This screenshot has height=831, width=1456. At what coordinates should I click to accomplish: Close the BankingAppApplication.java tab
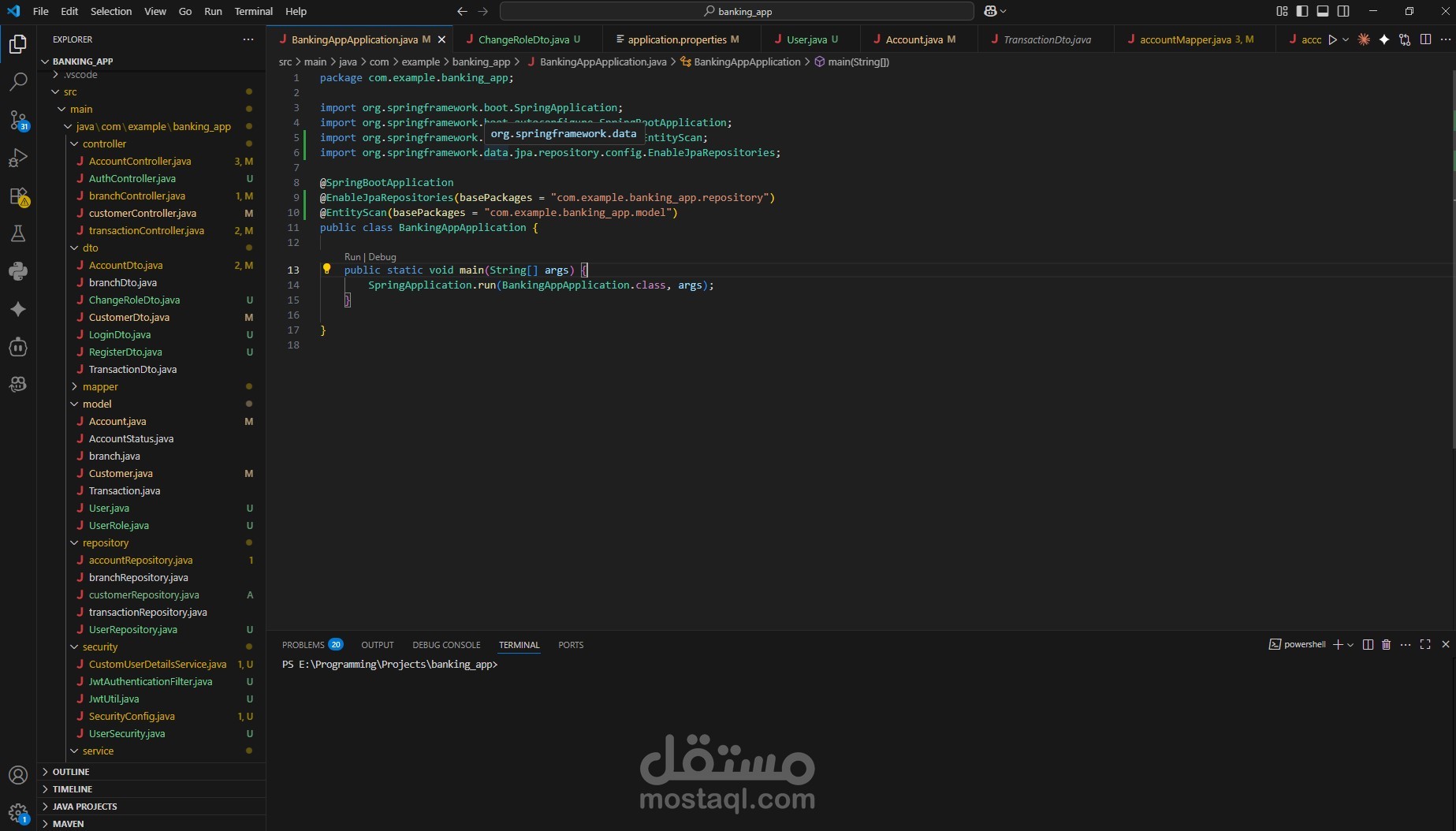[x=441, y=39]
